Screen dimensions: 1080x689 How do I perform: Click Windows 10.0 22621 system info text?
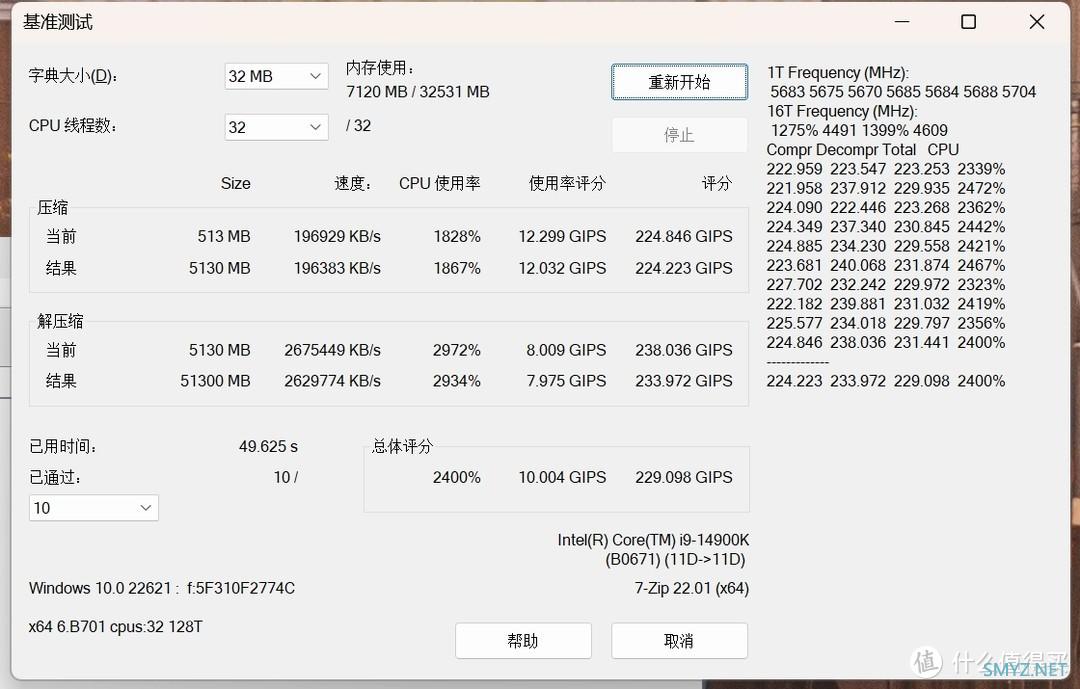pos(162,588)
